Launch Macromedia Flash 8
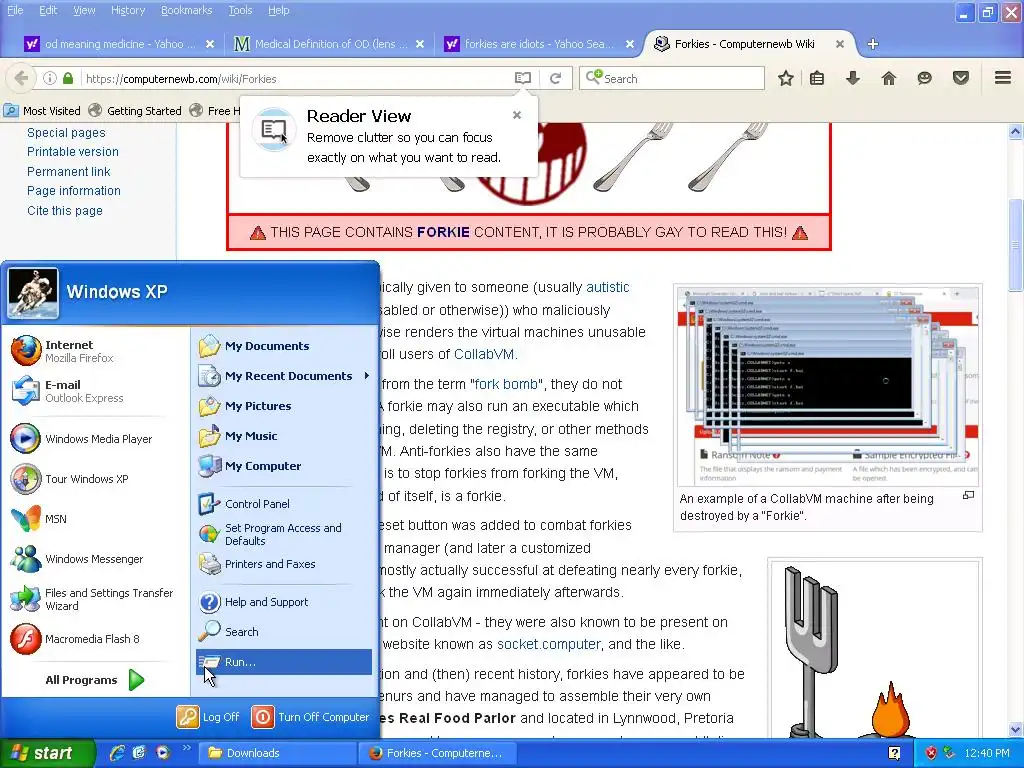The image size is (1024, 768). click(97, 639)
